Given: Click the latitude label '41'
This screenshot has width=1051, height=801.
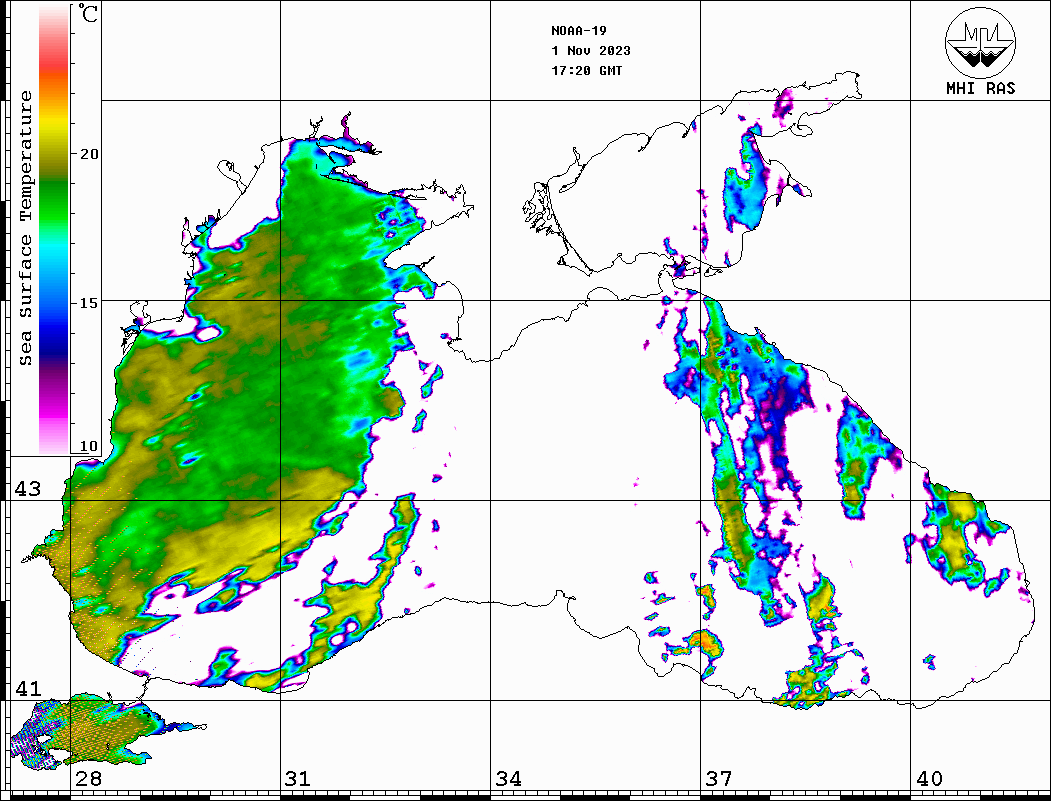Looking at the screenshot, I should (28, 688).
